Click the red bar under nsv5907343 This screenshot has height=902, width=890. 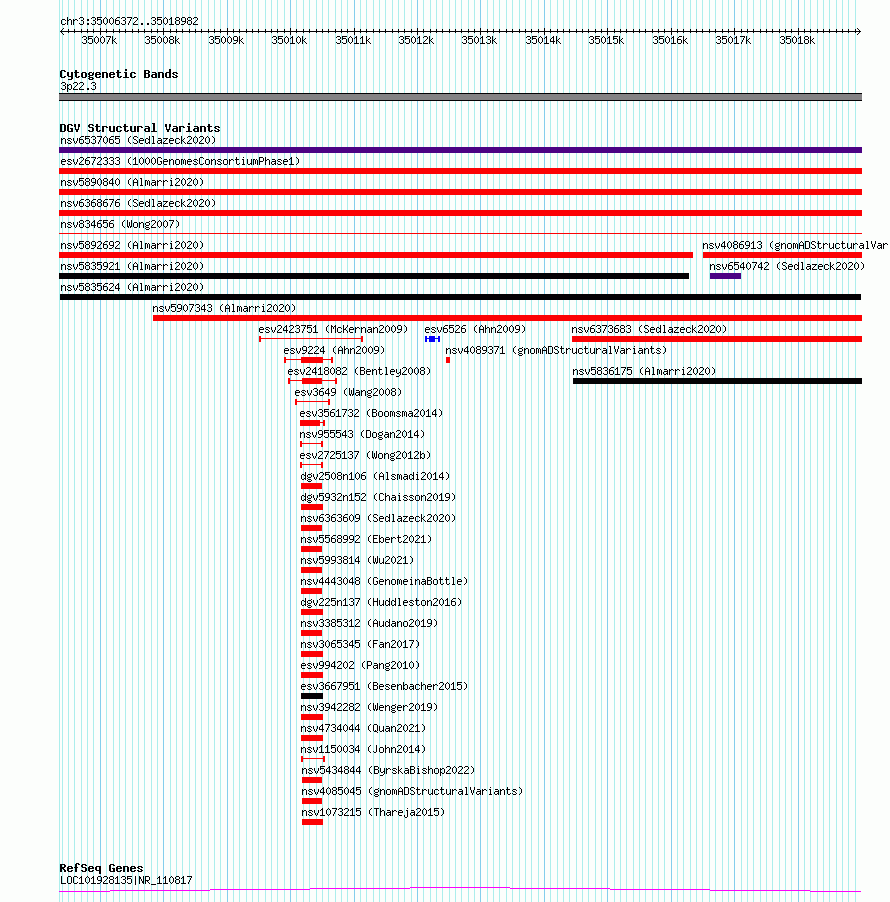click(x=507, y=318)
